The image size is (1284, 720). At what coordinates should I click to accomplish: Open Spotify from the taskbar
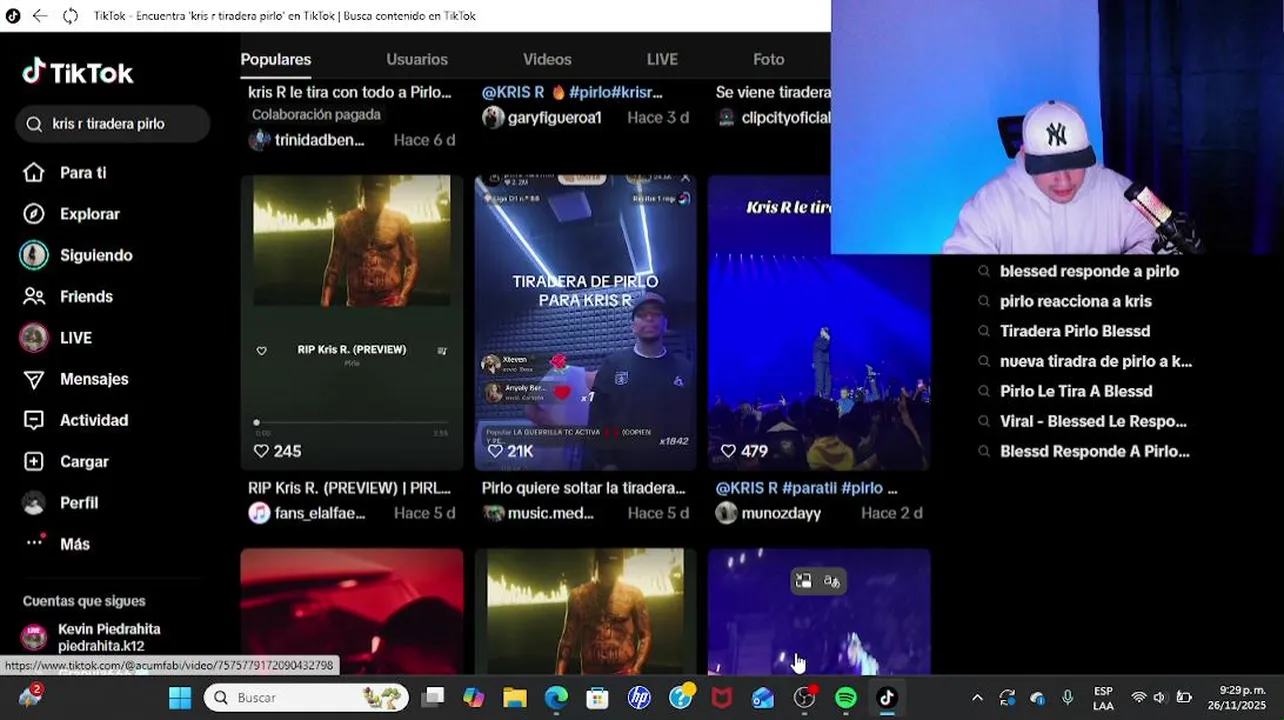846,697
